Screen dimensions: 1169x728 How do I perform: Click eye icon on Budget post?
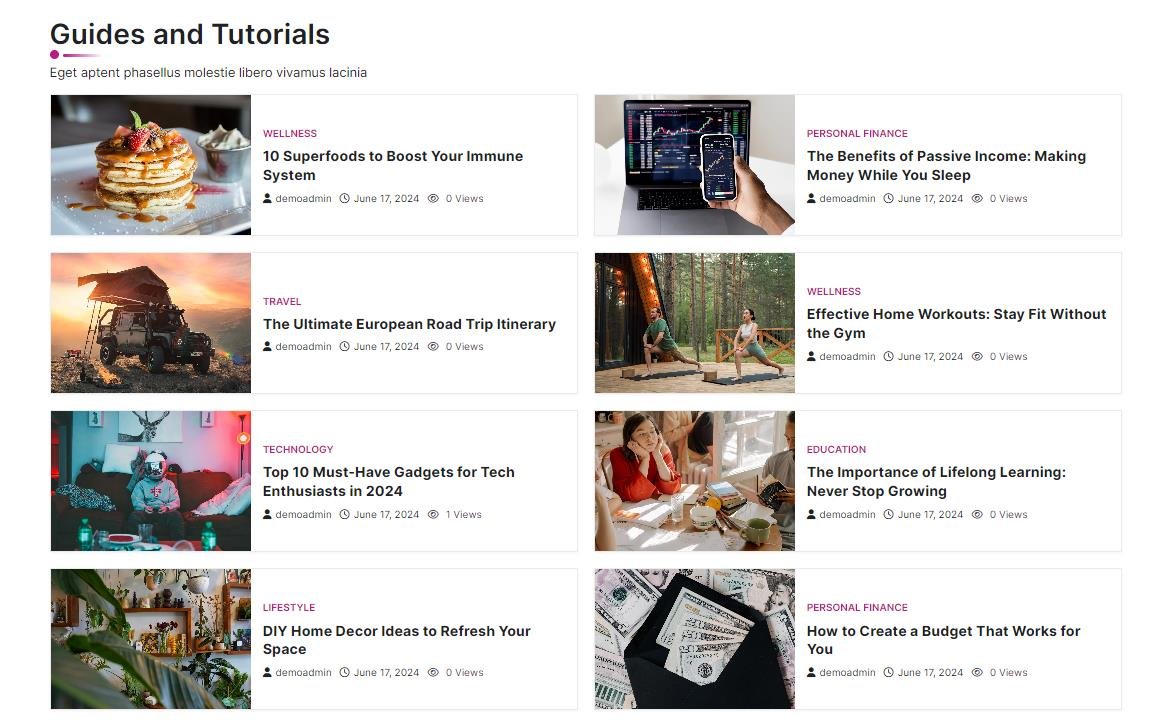(977, 672)
